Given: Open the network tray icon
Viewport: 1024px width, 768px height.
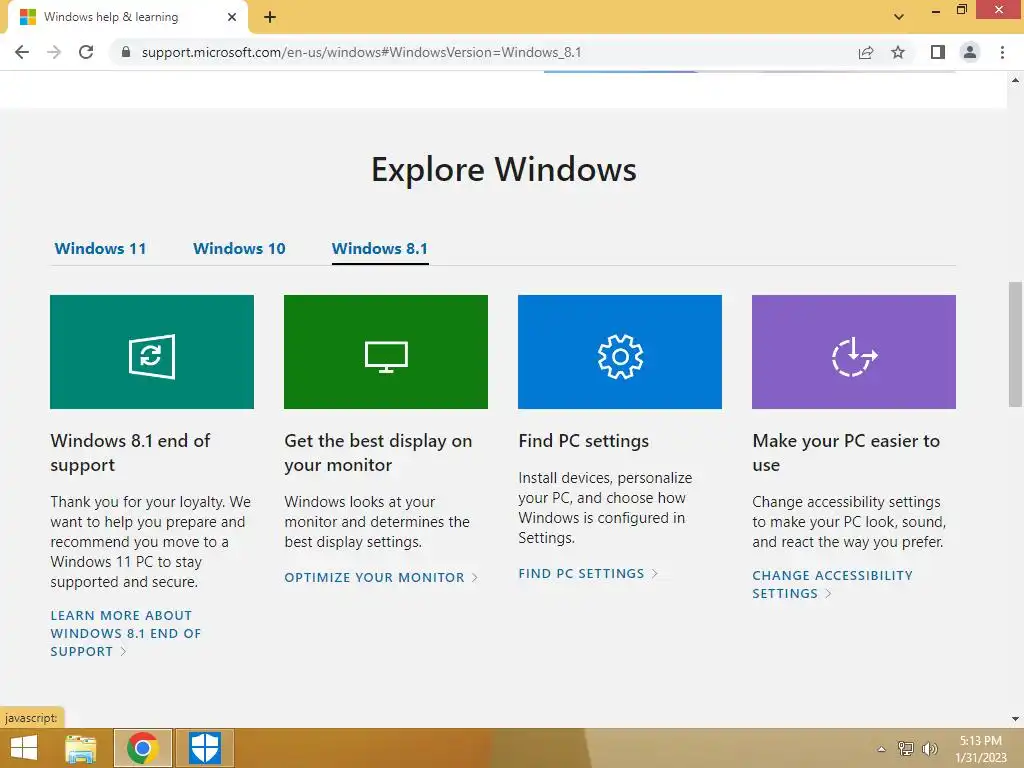Looking at the screenshot, I should 906,749.
